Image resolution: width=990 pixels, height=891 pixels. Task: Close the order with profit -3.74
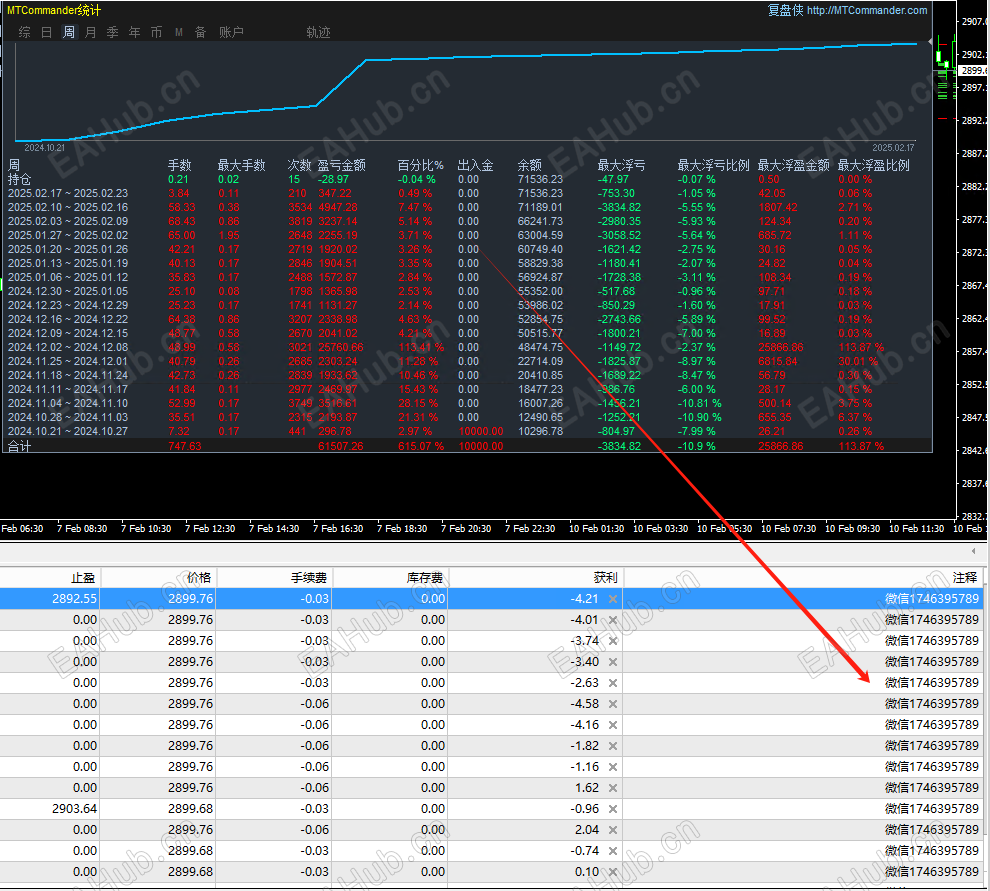point(612,641)
